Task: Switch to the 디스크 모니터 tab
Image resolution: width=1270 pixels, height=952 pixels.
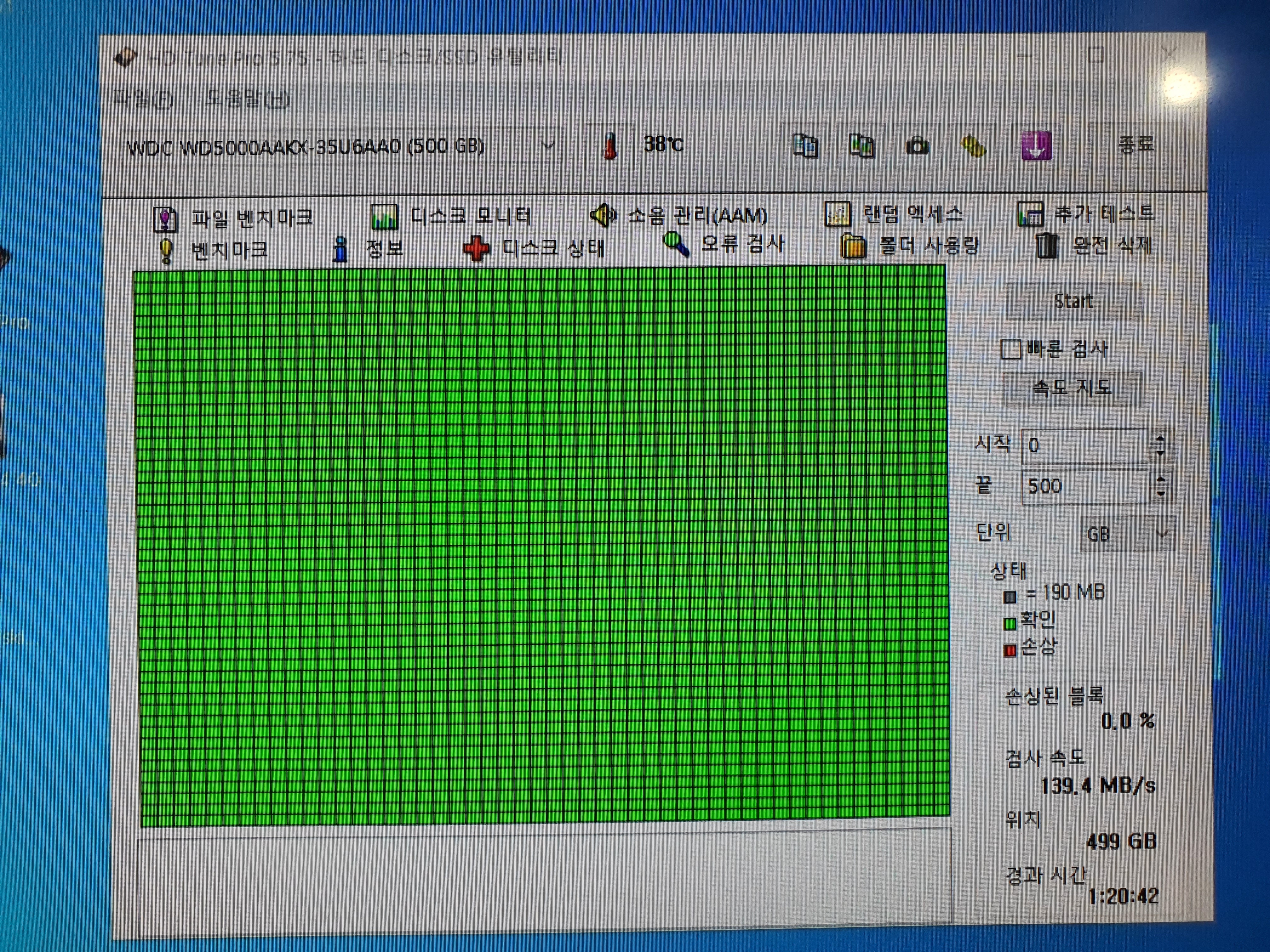Action: pyautogui.click(x=451, y=216)
